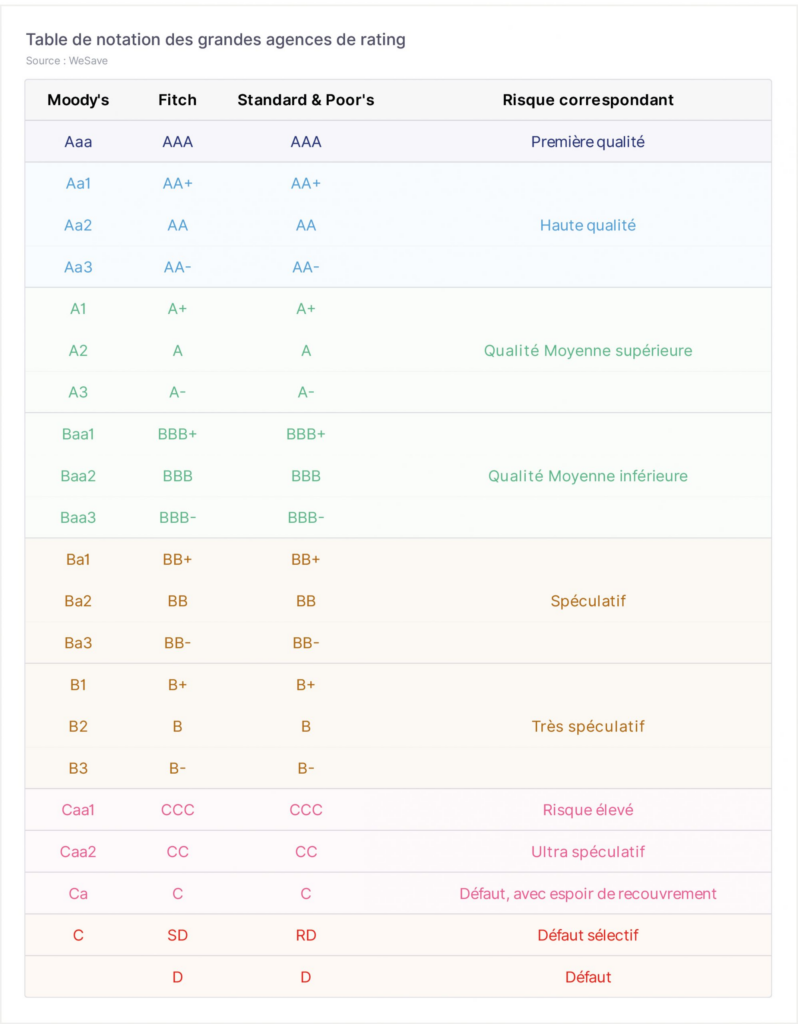Click the Ultra spéculatif label

[588, 852]
